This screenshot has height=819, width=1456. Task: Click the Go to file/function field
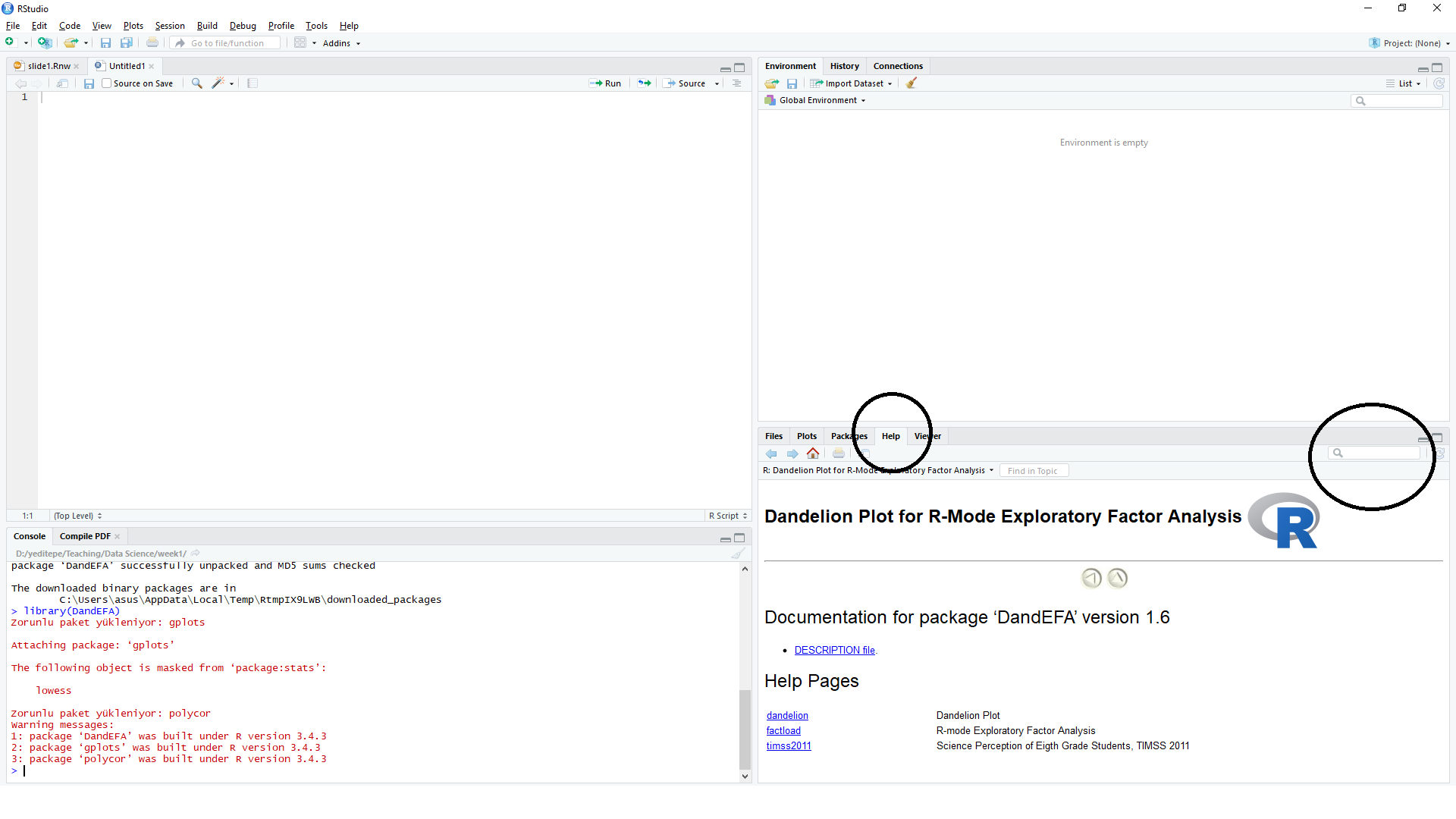tap(226, 43)
